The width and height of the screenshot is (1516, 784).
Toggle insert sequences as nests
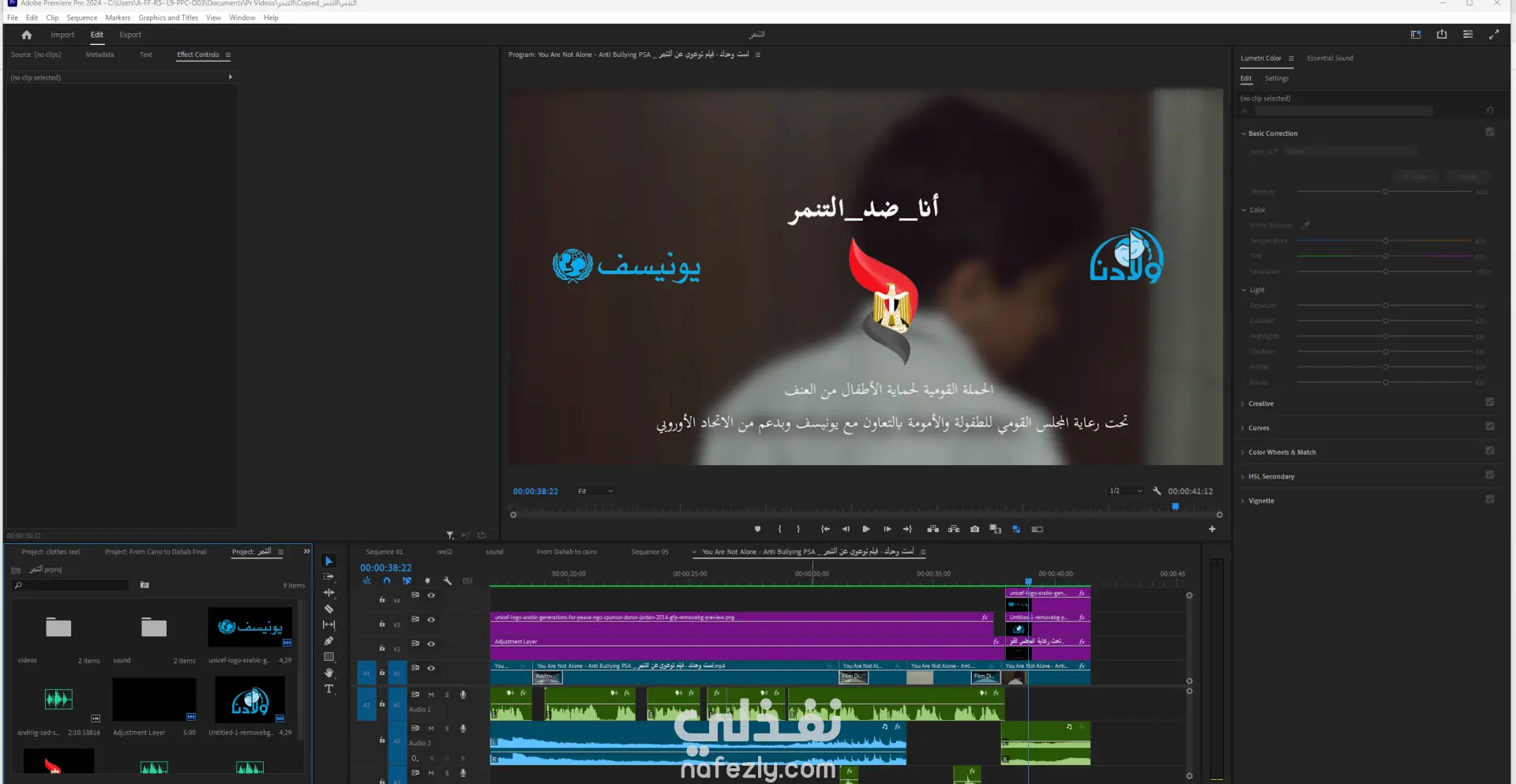coord(366,581)
